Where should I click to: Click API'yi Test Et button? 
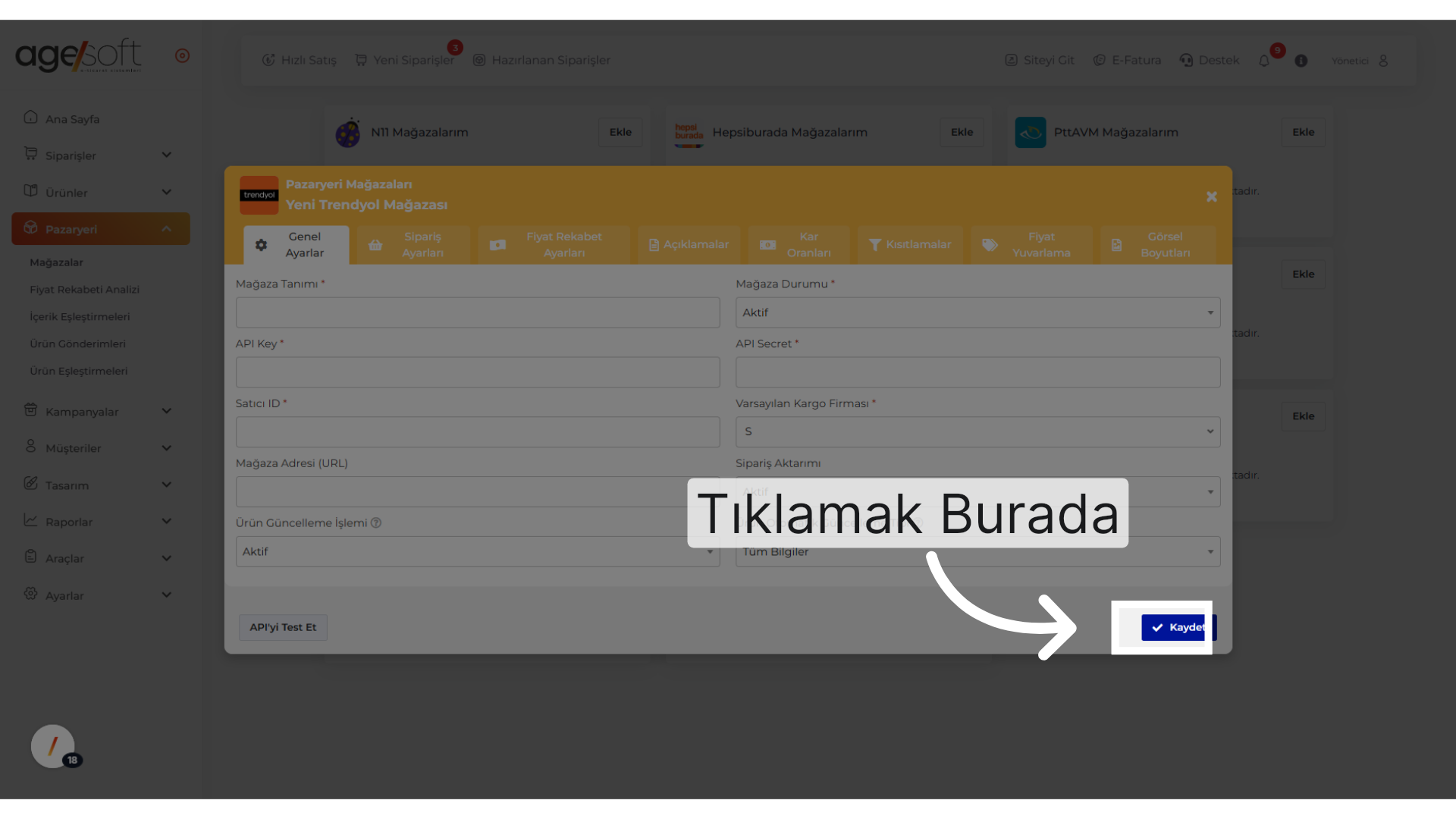[x=283, y=627]
